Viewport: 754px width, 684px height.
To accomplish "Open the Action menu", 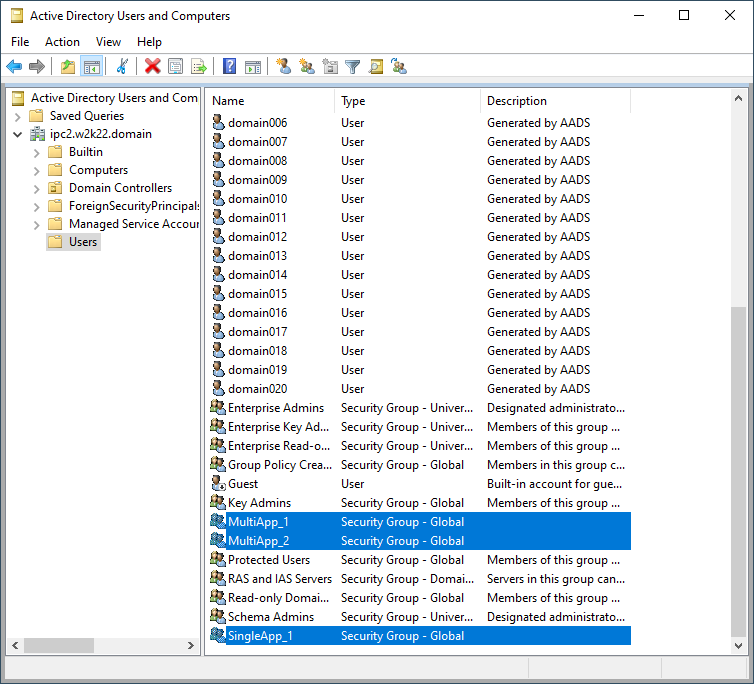I will (x=62, y=42).
